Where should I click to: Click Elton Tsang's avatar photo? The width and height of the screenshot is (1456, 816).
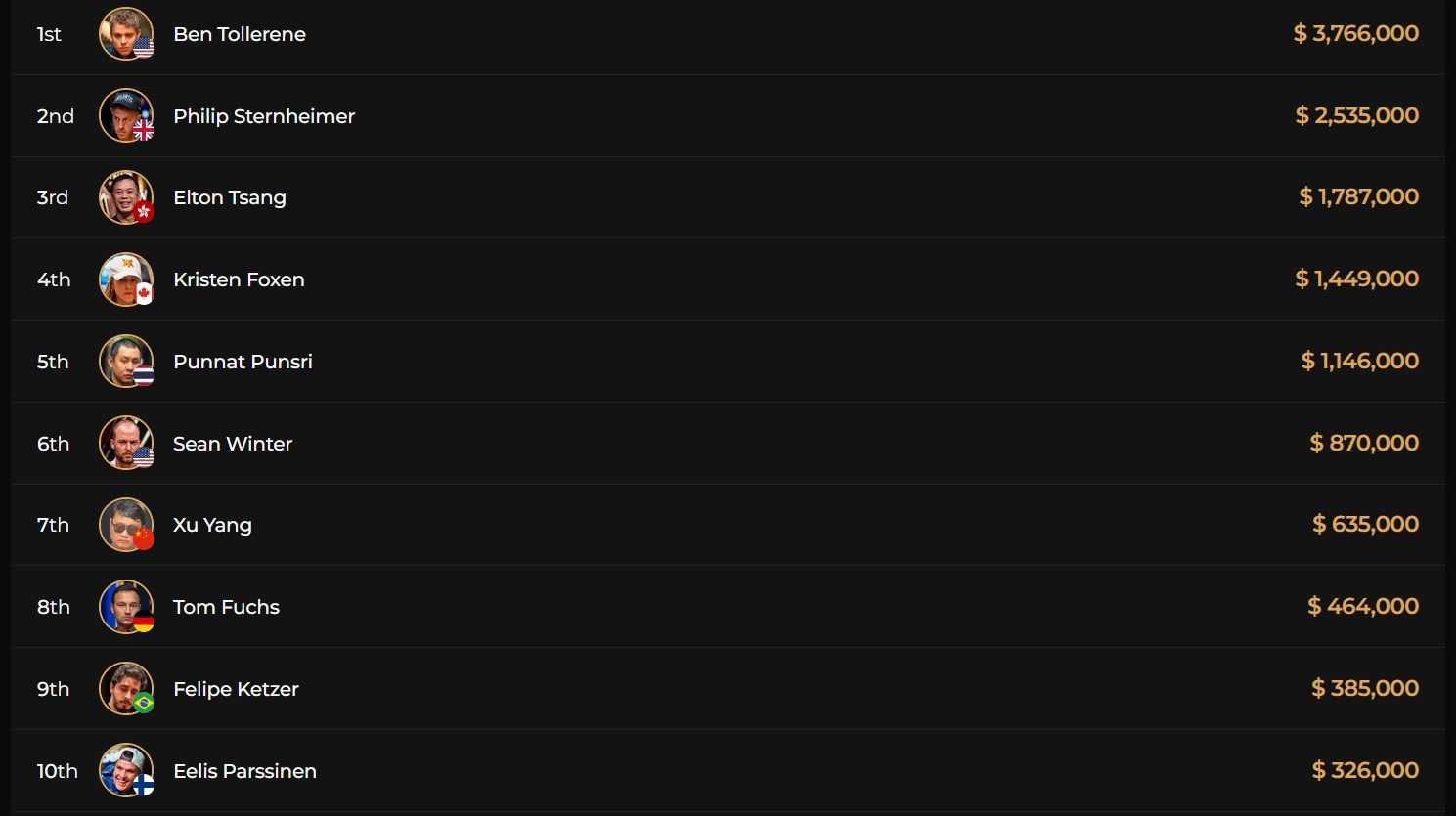click(125, 197)
